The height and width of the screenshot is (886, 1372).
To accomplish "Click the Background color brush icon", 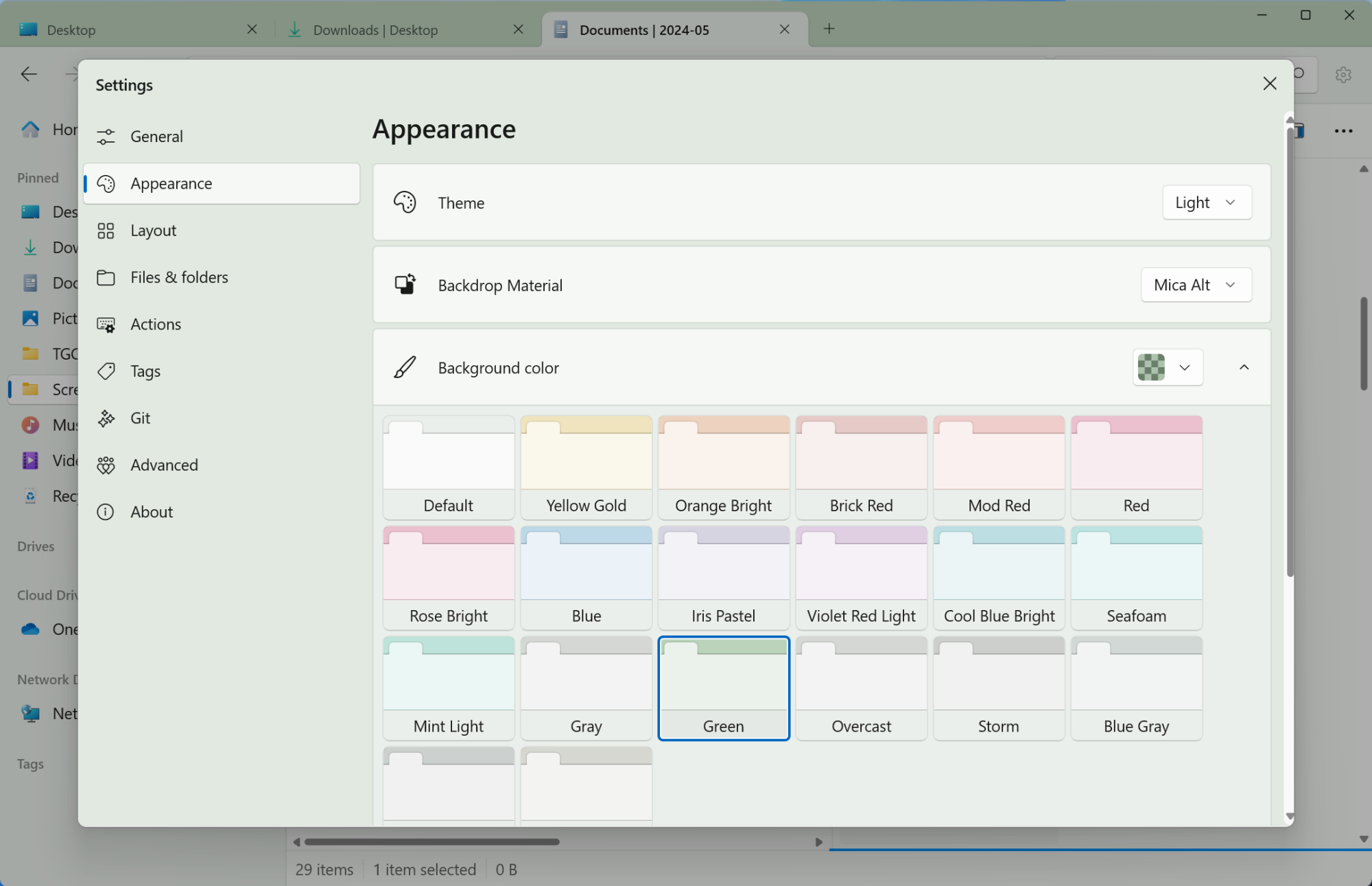I will (x=405, y=367).
